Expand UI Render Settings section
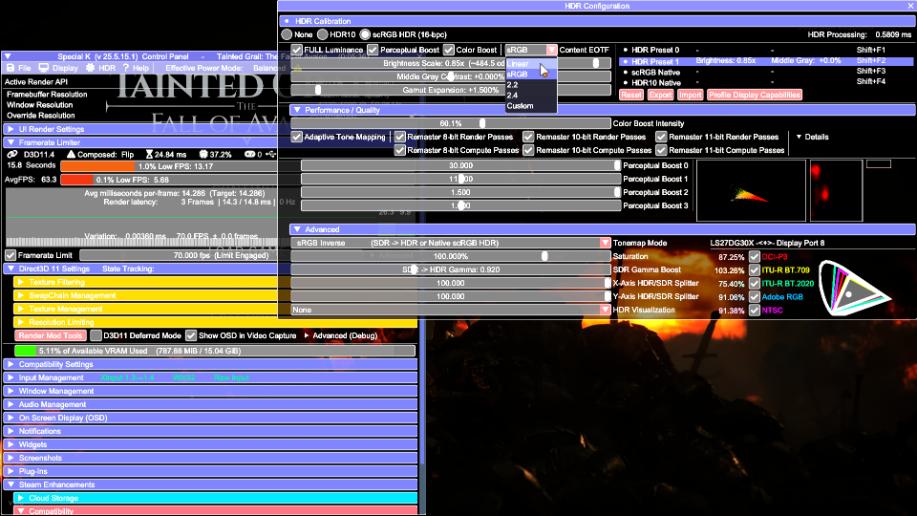Image resolution: width=917 pixels, height=516 pixels. [210, 129]
